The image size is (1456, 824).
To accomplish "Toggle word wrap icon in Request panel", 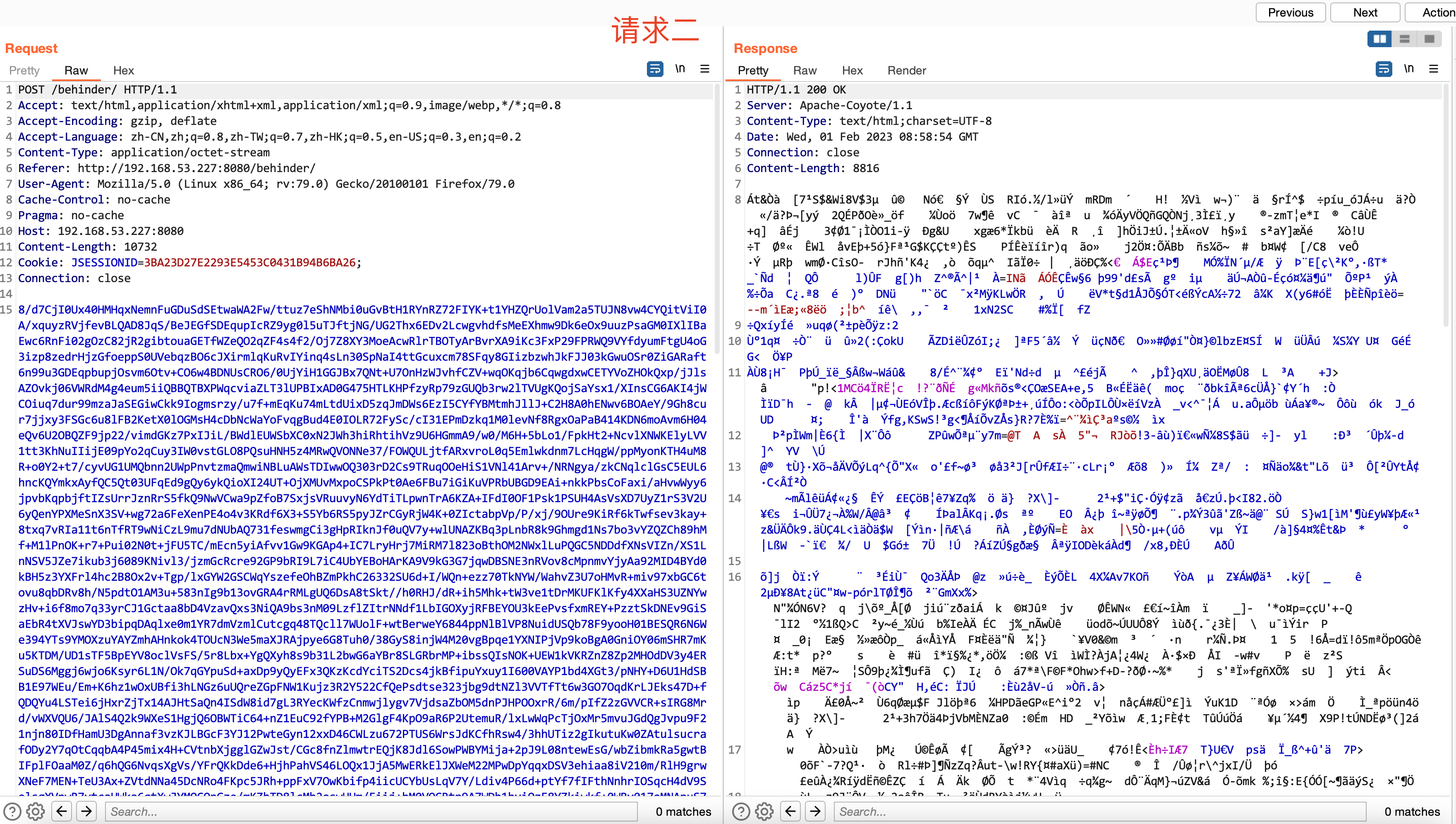I will (655, 69).
